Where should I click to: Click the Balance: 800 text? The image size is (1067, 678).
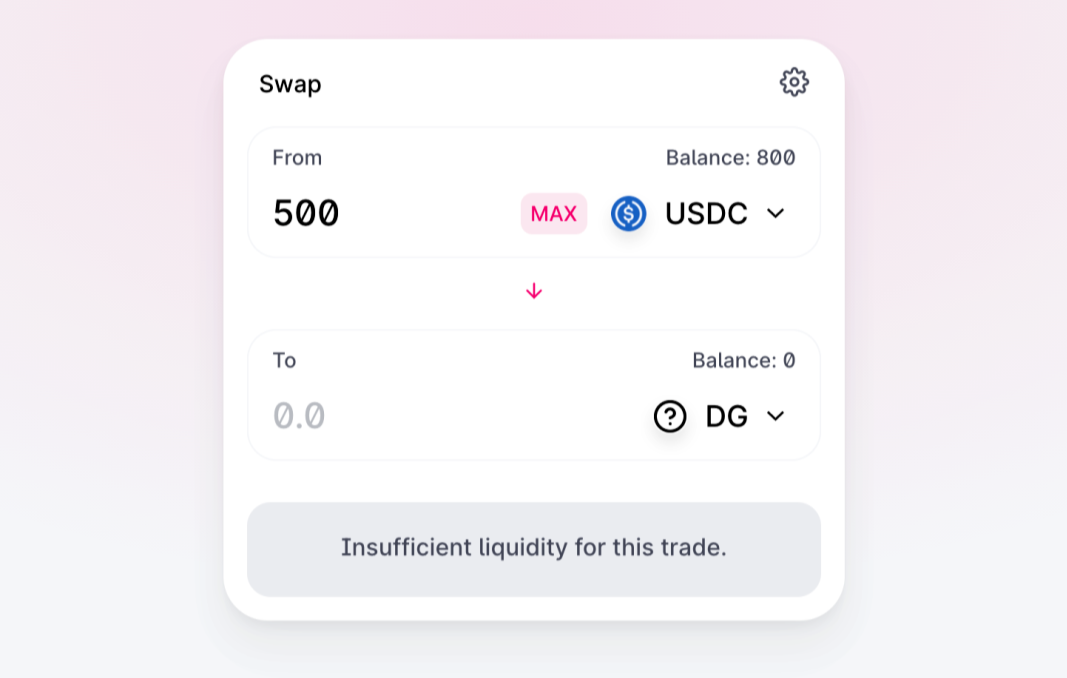(x=730, y=158)
